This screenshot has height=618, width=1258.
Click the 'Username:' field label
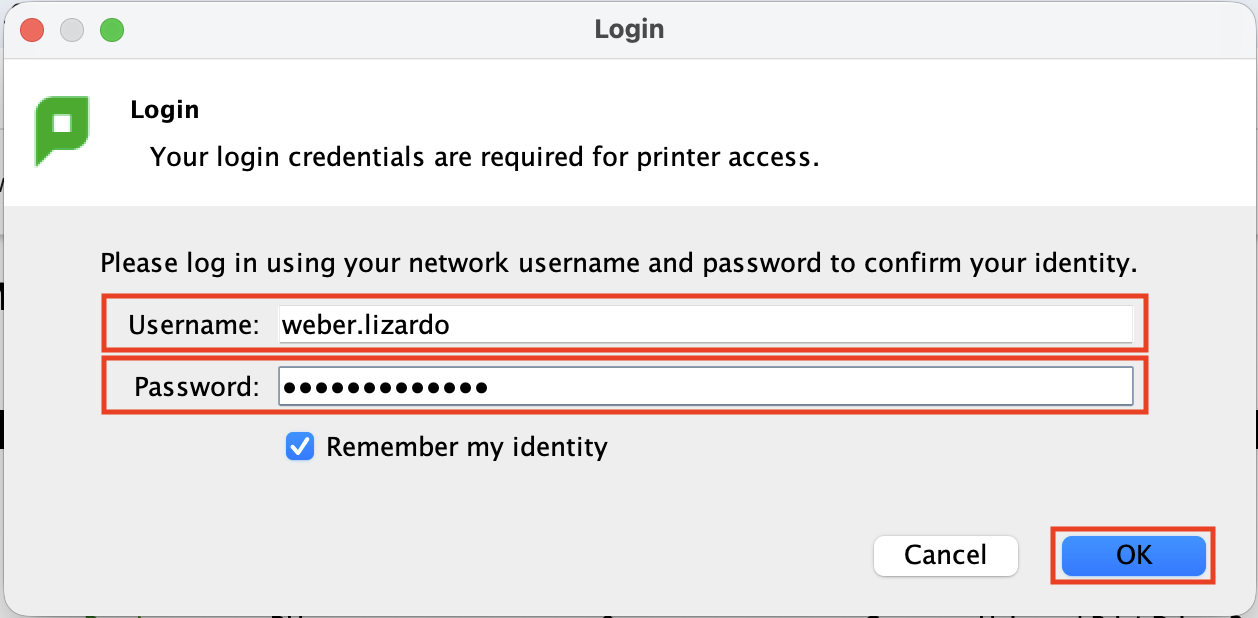[194, 325]
